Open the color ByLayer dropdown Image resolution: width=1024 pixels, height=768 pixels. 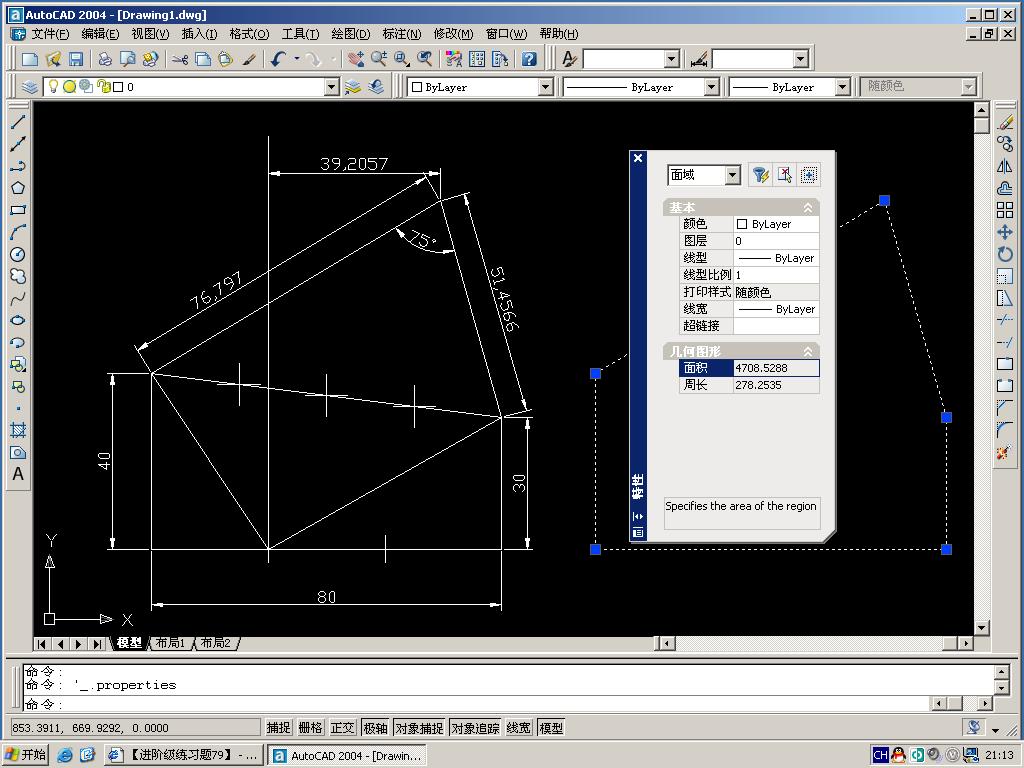coord(546,87)
